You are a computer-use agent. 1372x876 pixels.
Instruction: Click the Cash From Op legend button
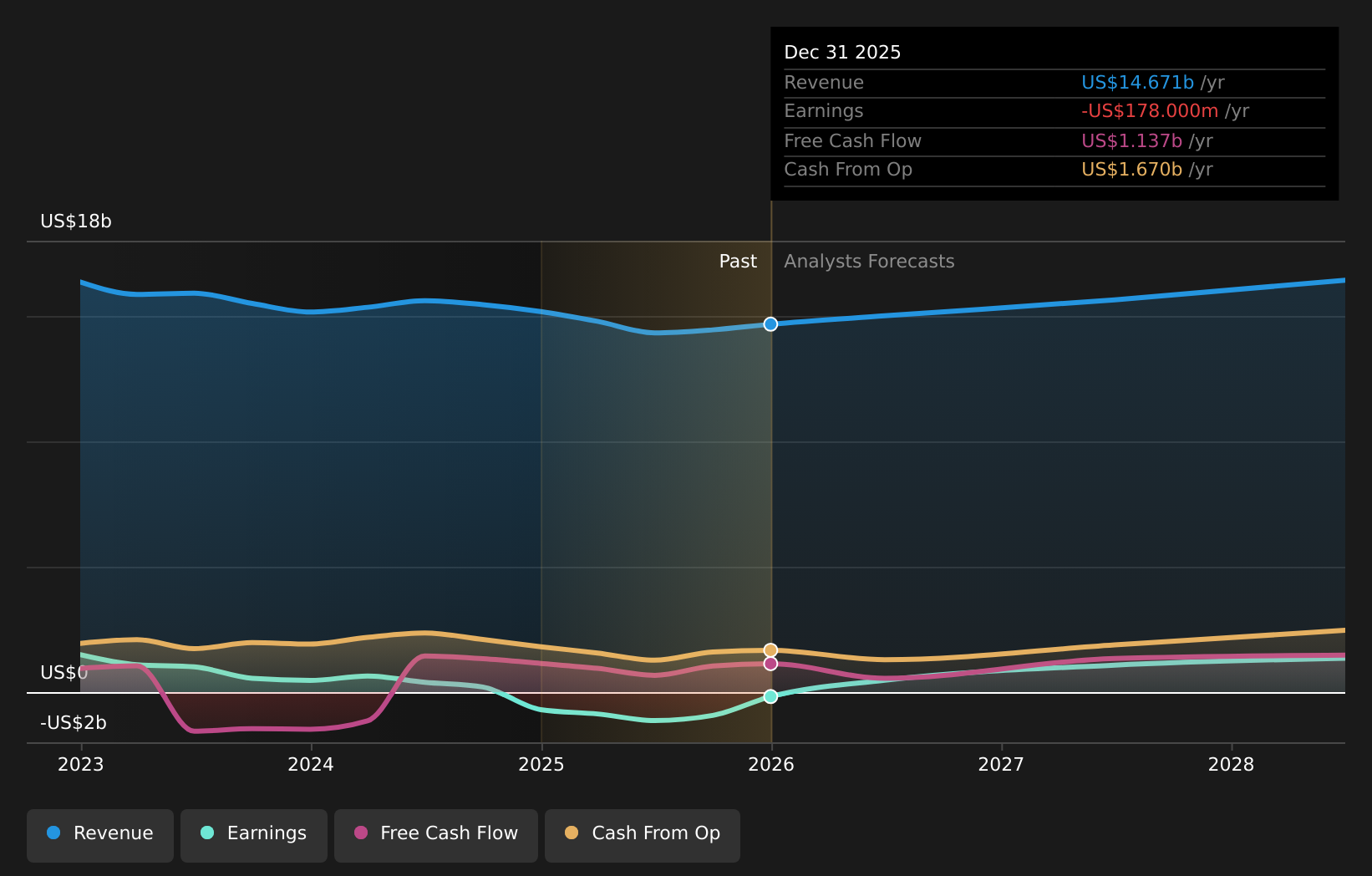click(642, 833)
